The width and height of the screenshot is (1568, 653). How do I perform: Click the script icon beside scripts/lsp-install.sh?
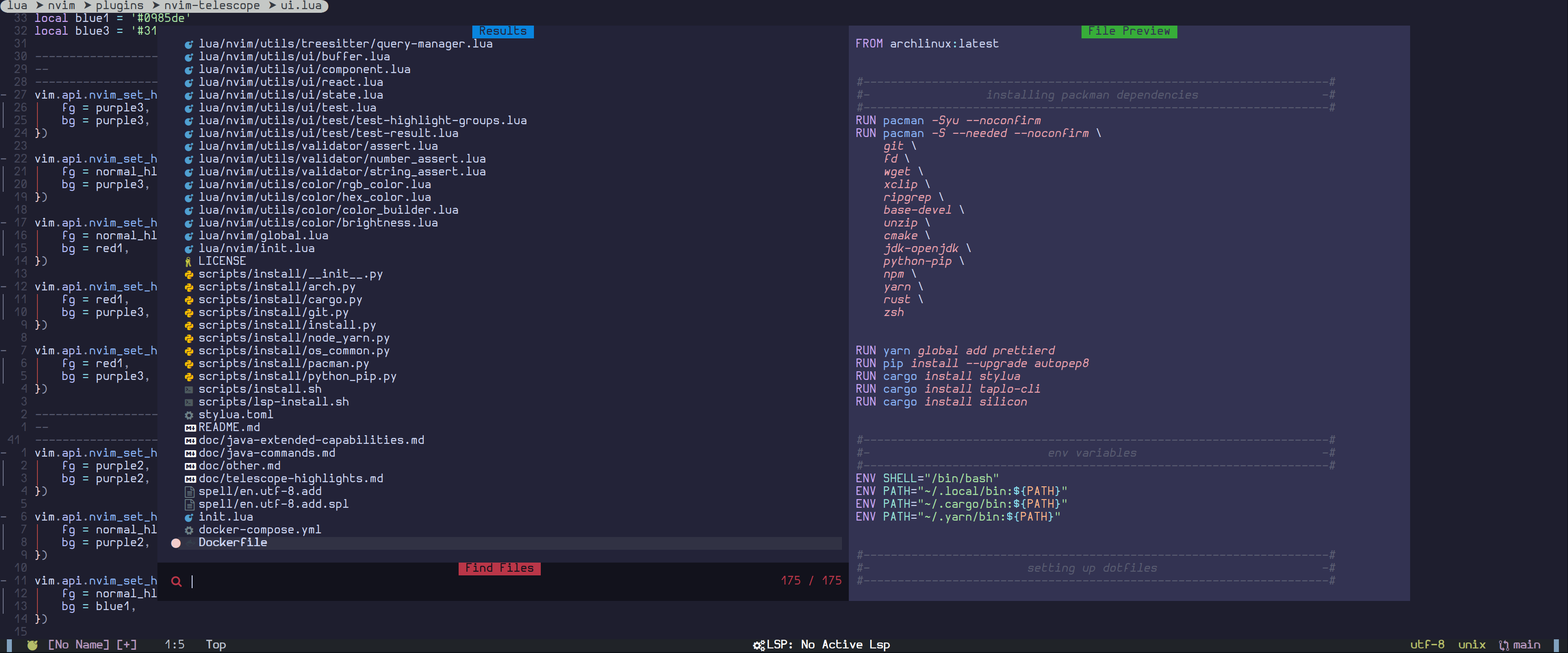click(188, 401)
